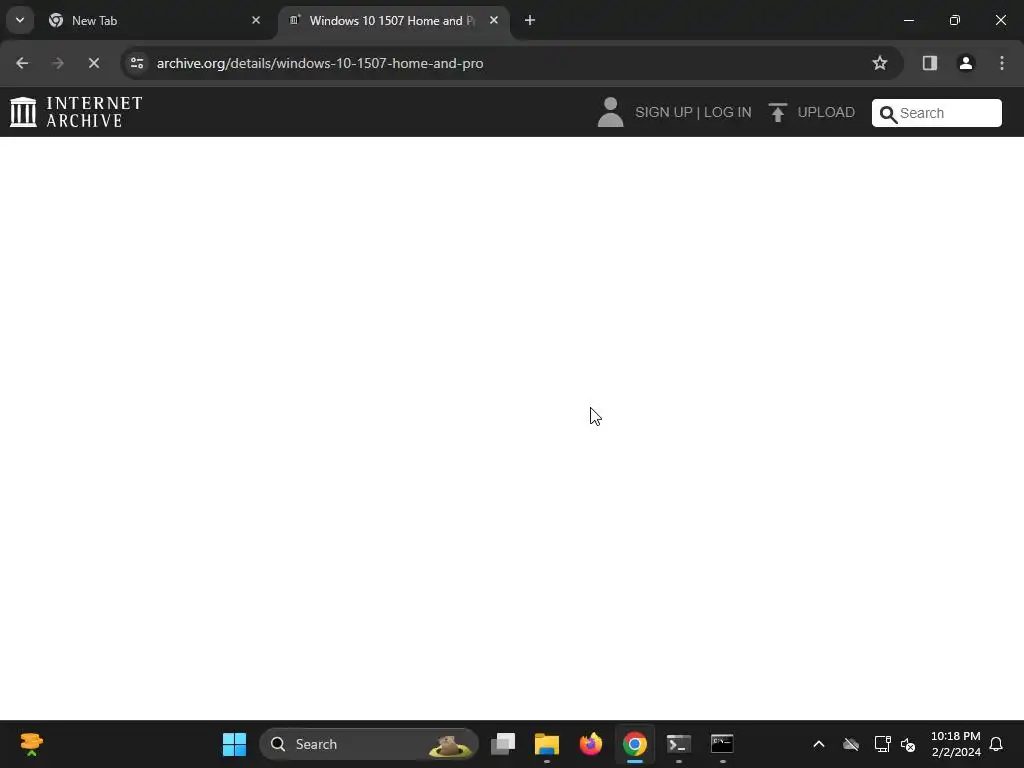Click the upload arrow icon
The image size is (1024, 768).
point(777,112)
